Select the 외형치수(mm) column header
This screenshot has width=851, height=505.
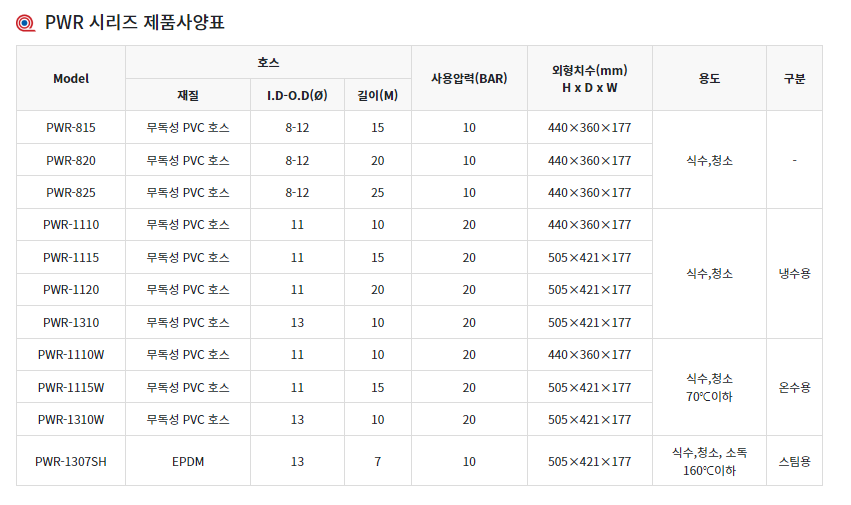tap(590, 78)
